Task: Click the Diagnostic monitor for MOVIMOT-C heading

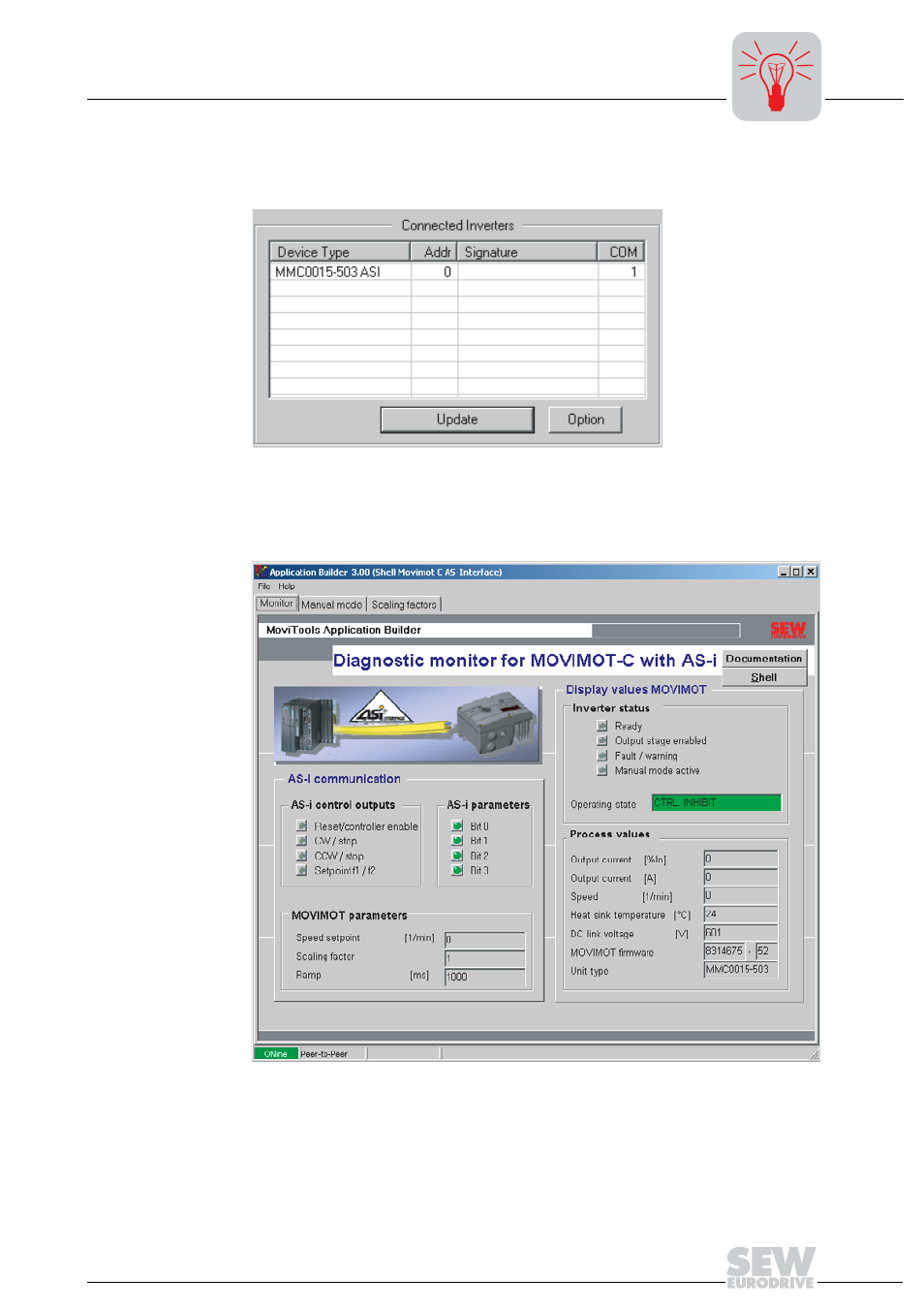Action: coord(525,661)
